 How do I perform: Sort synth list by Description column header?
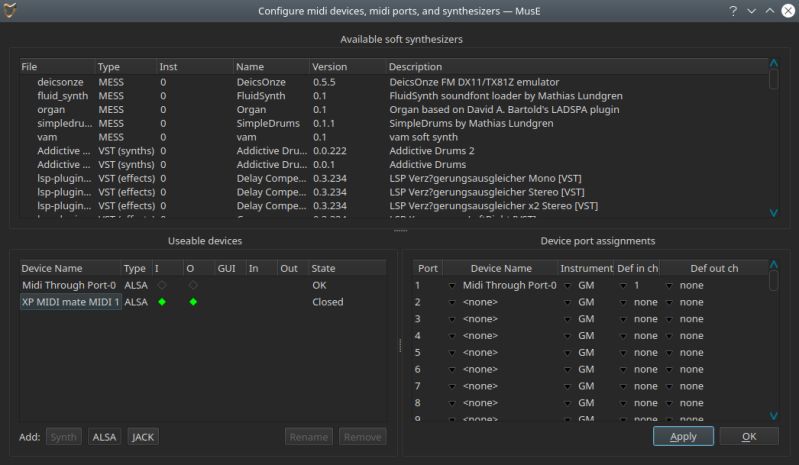click(x=577, y=67)
